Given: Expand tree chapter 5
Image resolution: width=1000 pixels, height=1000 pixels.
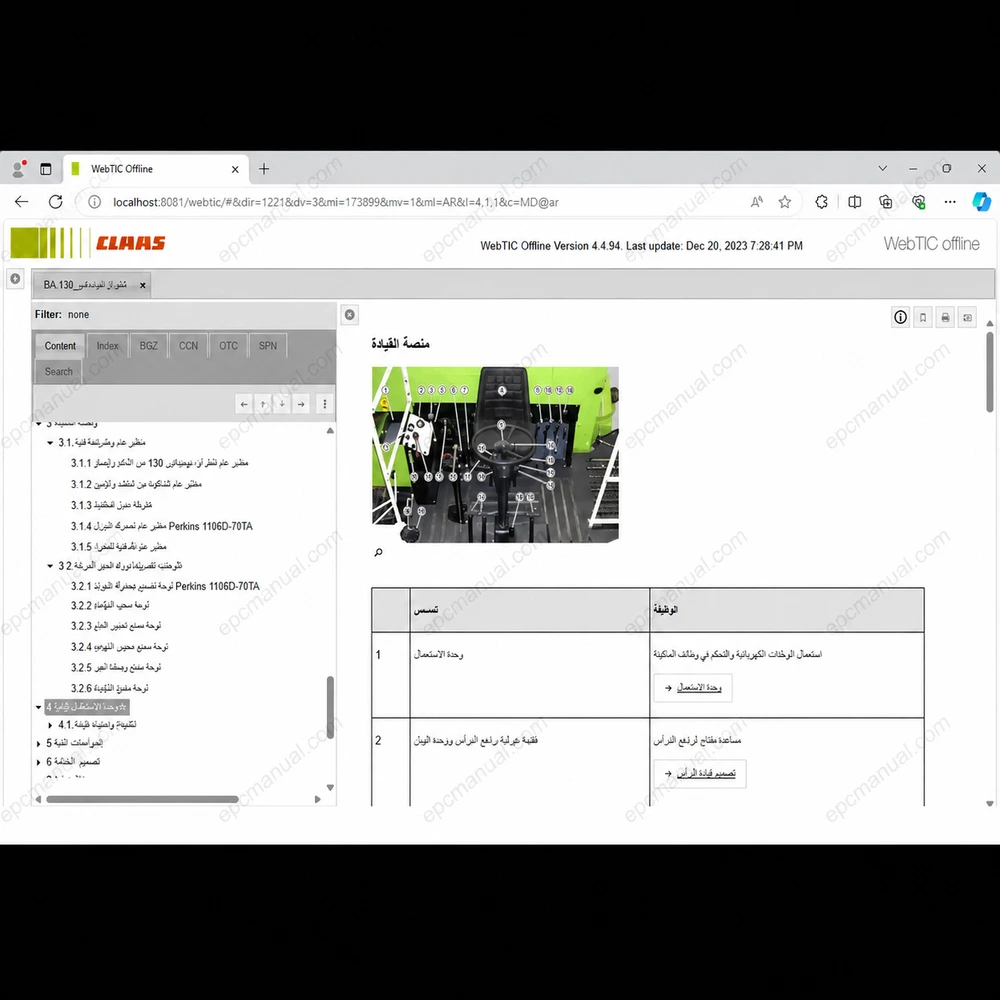Looking at the screenshot, I should 39,744.
